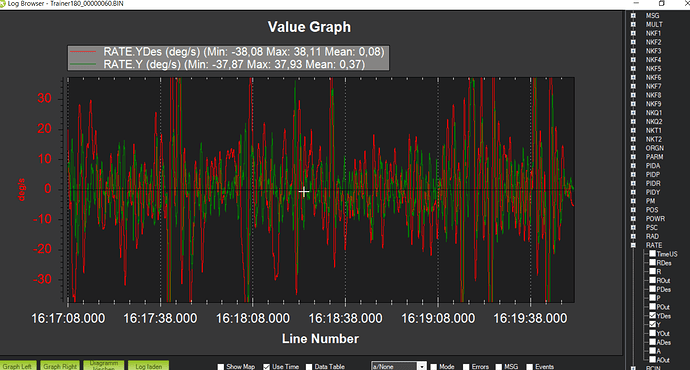690x370 pixels.
Task: Expand the NKF9 tree node
Action: click(633, 103)
